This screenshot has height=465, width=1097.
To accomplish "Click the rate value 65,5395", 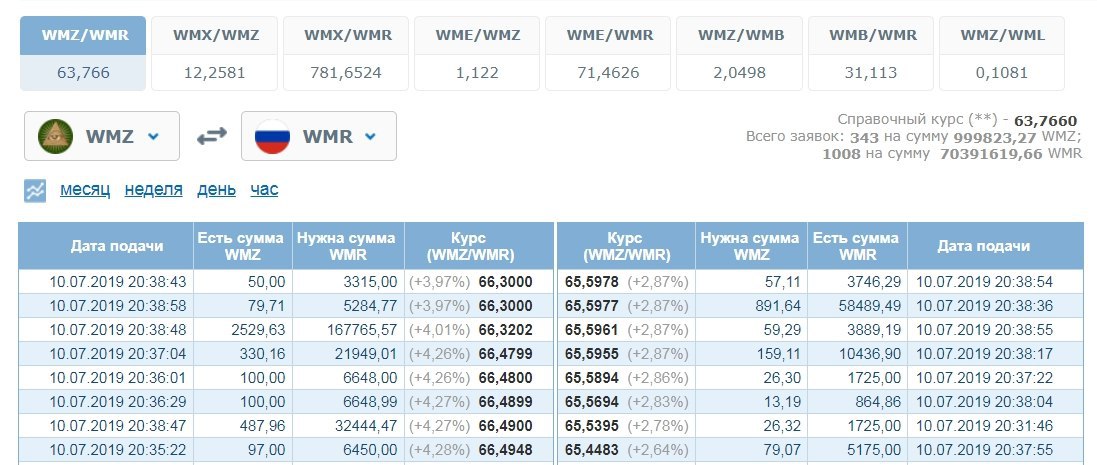I will [x=592, y=426].
